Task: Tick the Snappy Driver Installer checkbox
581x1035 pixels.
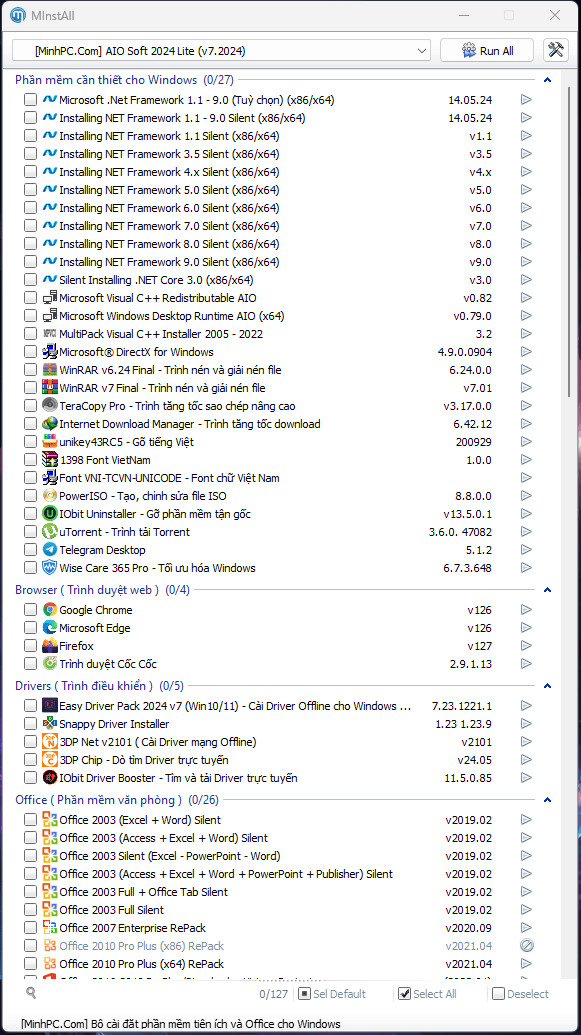Action: (30, 724)
